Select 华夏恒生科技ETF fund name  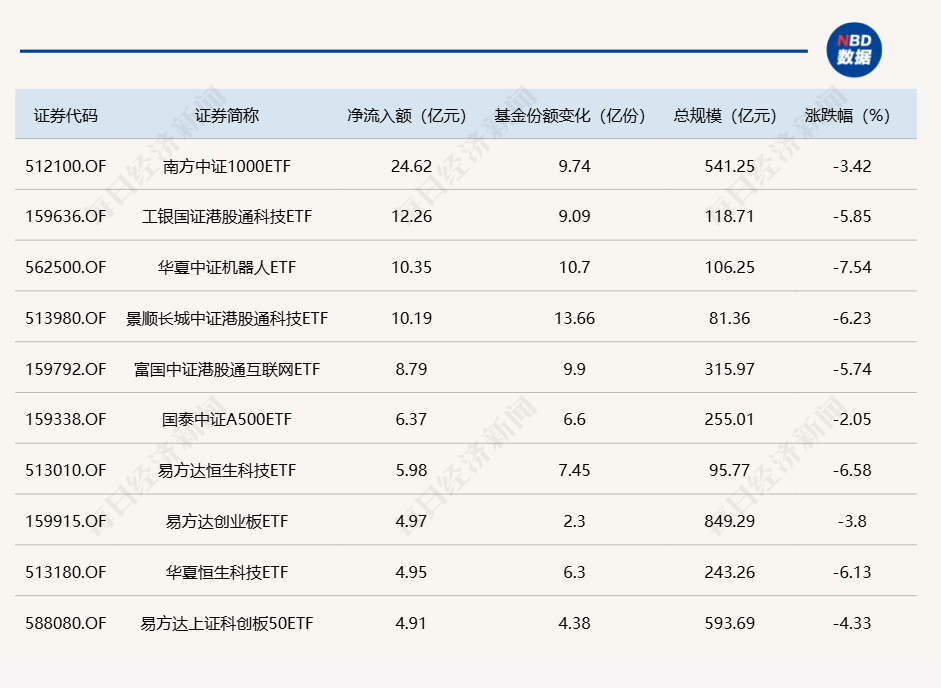click(227, 573)
